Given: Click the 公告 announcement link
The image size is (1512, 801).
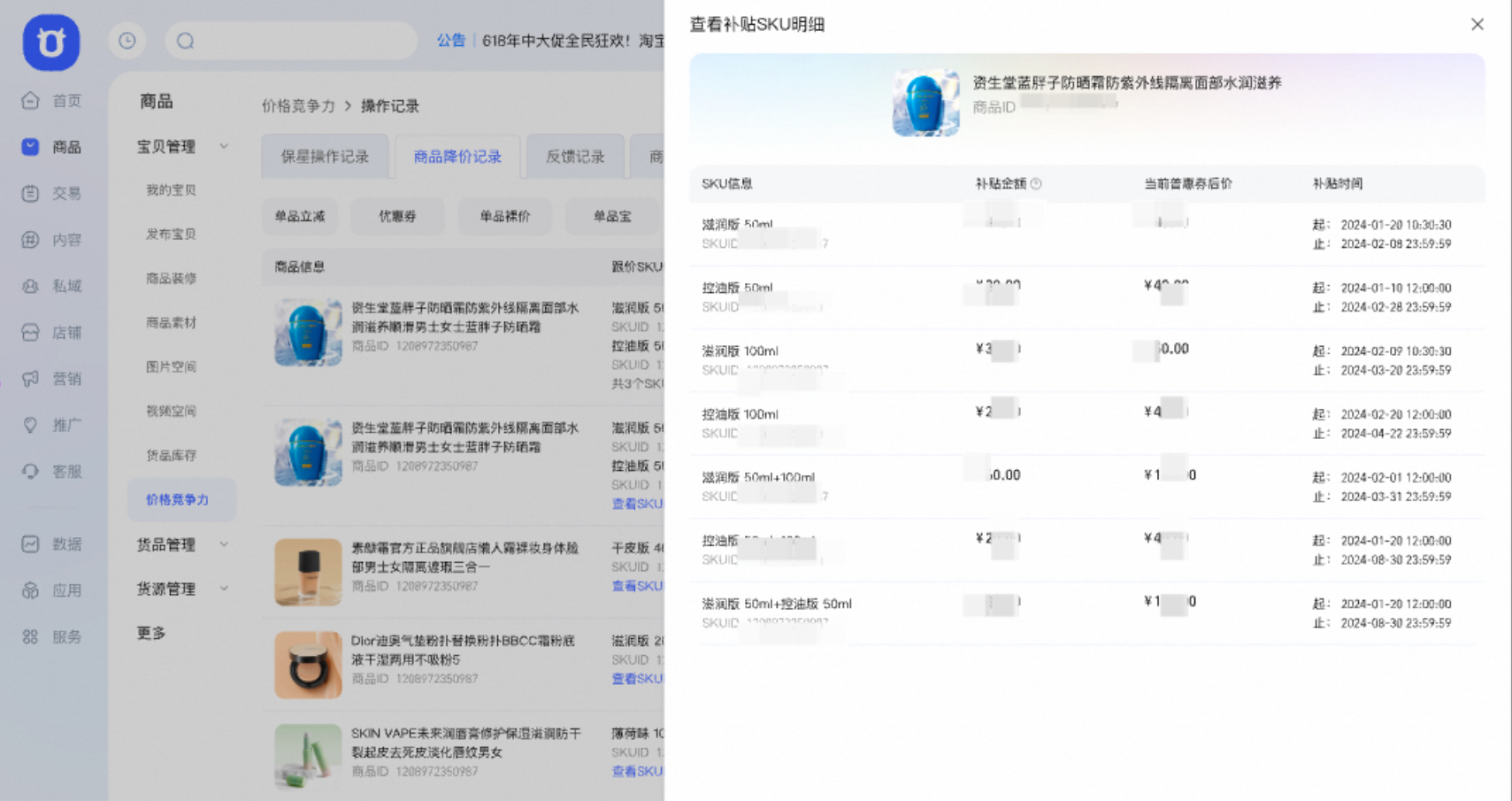Looking at the screenshot, I should pyautogui.click(x=451, y=41).
